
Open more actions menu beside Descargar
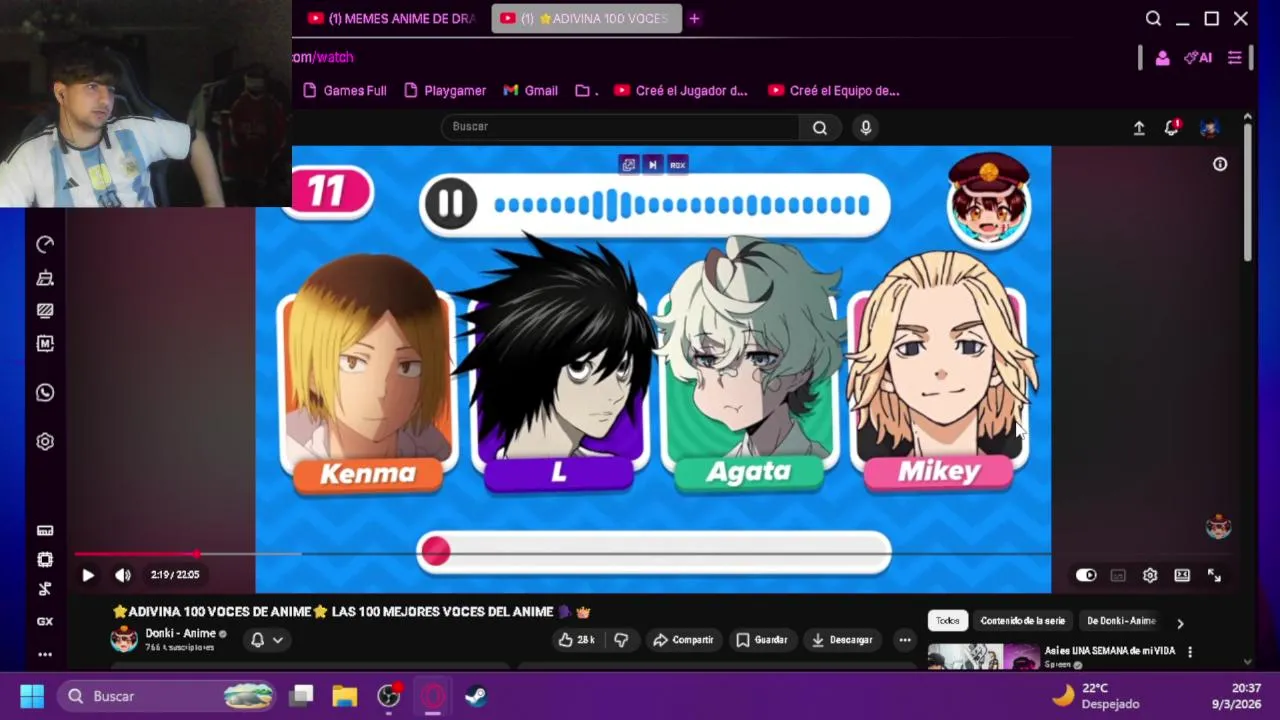tap(905, 640)
